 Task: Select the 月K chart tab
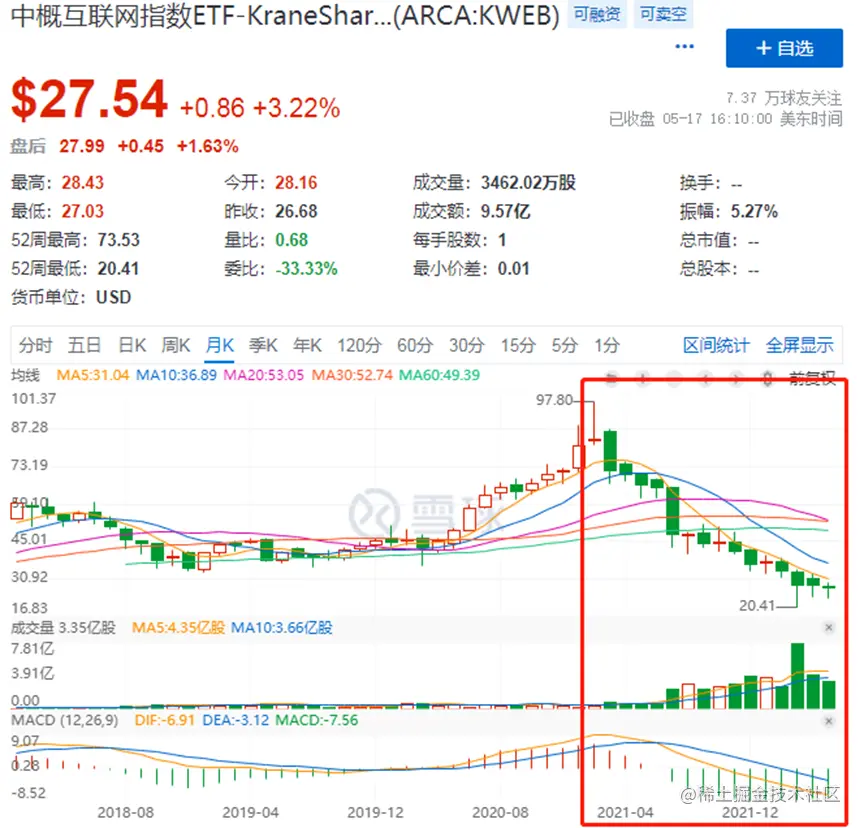[219, 345]
